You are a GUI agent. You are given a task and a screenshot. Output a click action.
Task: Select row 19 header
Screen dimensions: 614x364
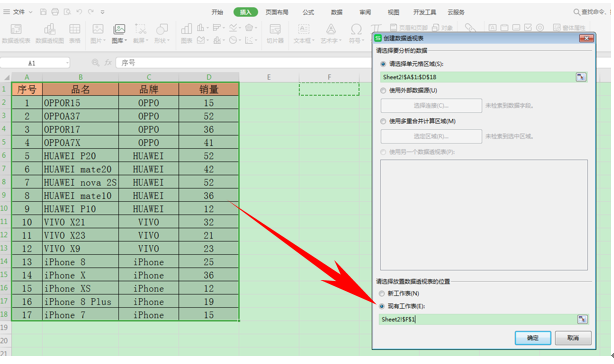tap(5, 327)
